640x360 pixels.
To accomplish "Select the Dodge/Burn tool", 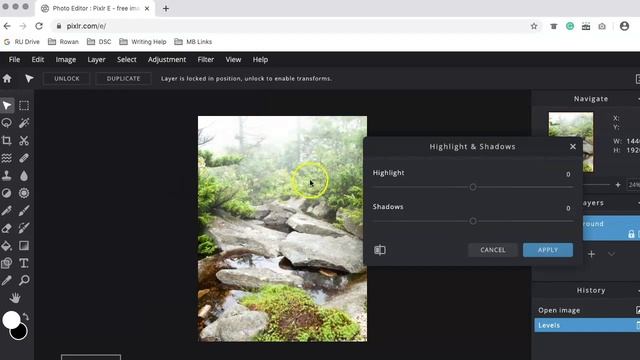I will click(7, 193).
